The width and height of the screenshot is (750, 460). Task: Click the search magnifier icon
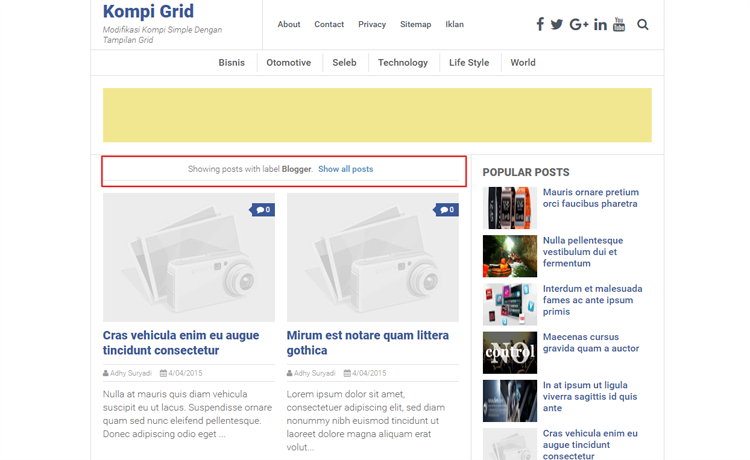click(x=642, y=24)
